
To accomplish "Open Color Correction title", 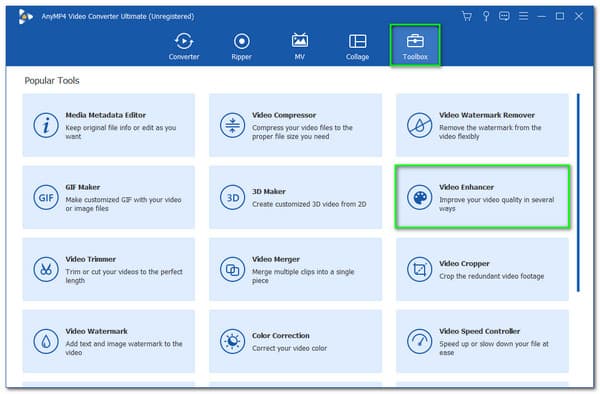I will pos(280,335).
